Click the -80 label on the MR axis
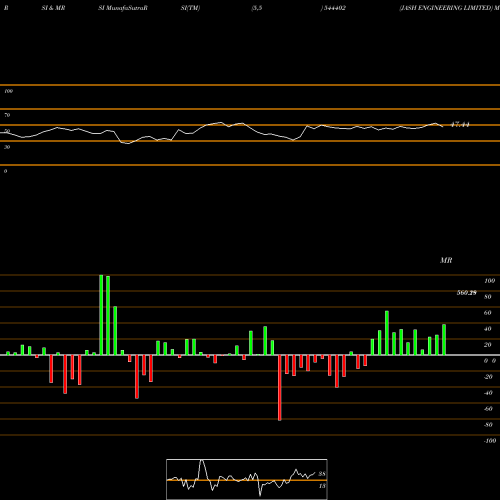Image resolution: width=500 pixels, height=500 pixels. 488,425
